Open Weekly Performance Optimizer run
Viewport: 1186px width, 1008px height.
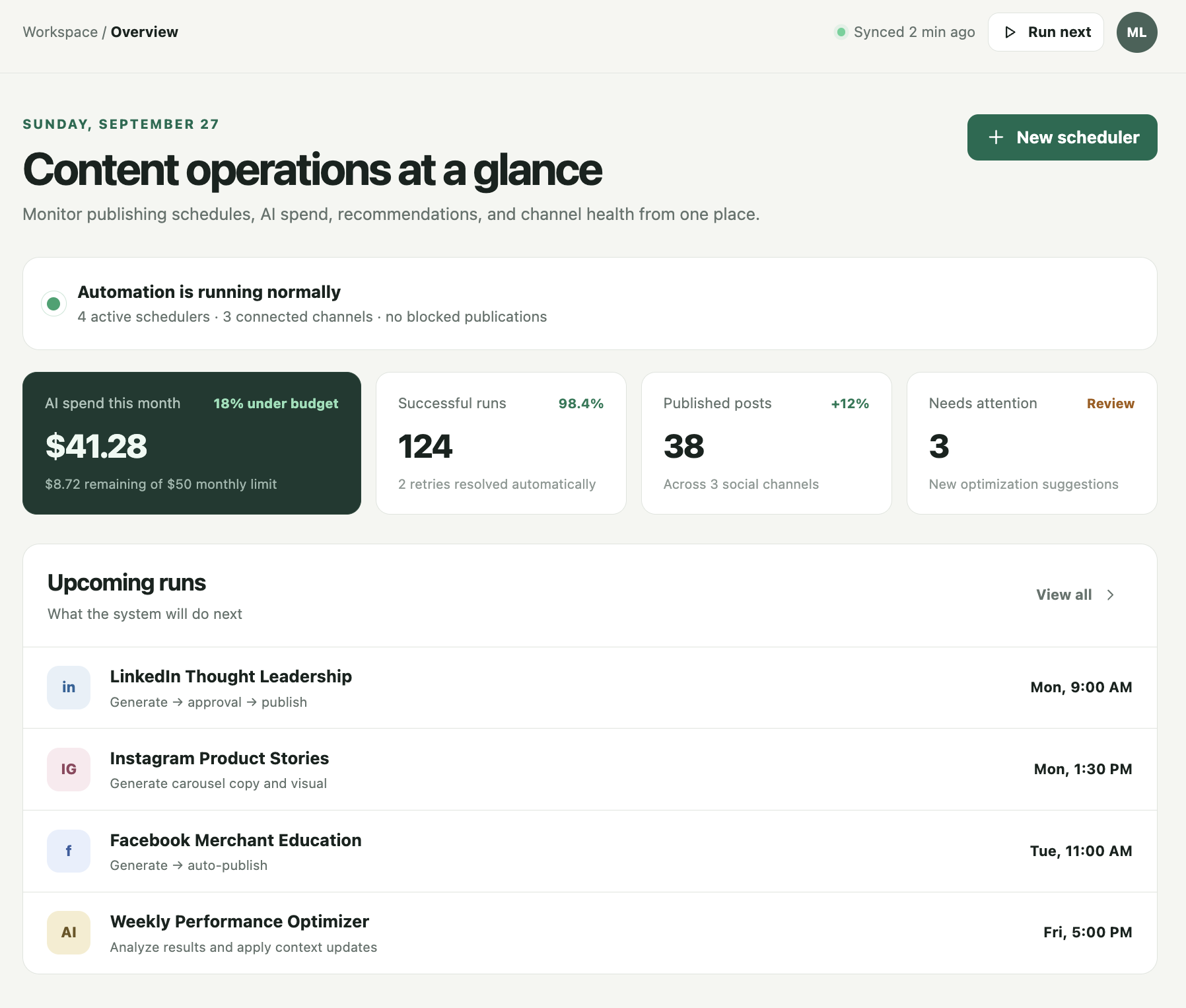pos(590,933)
